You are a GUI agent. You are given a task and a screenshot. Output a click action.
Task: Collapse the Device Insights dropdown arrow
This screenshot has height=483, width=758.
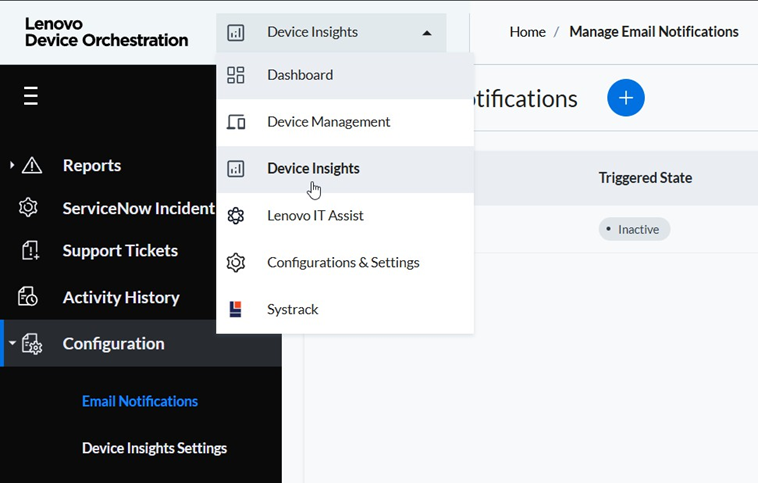[x=427, y=33]
